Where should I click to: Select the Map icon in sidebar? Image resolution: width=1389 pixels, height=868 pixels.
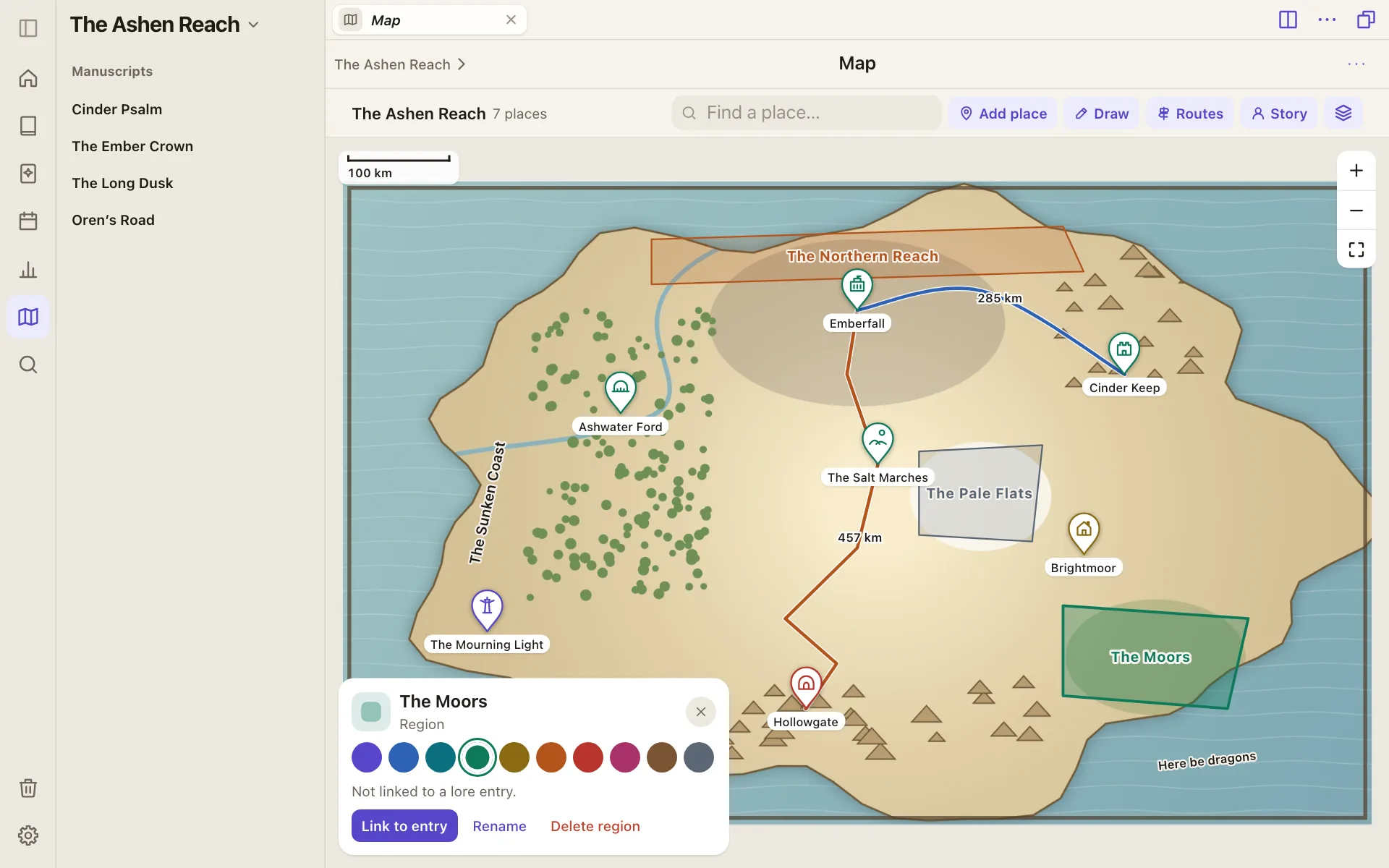click(x=28, y=317)
